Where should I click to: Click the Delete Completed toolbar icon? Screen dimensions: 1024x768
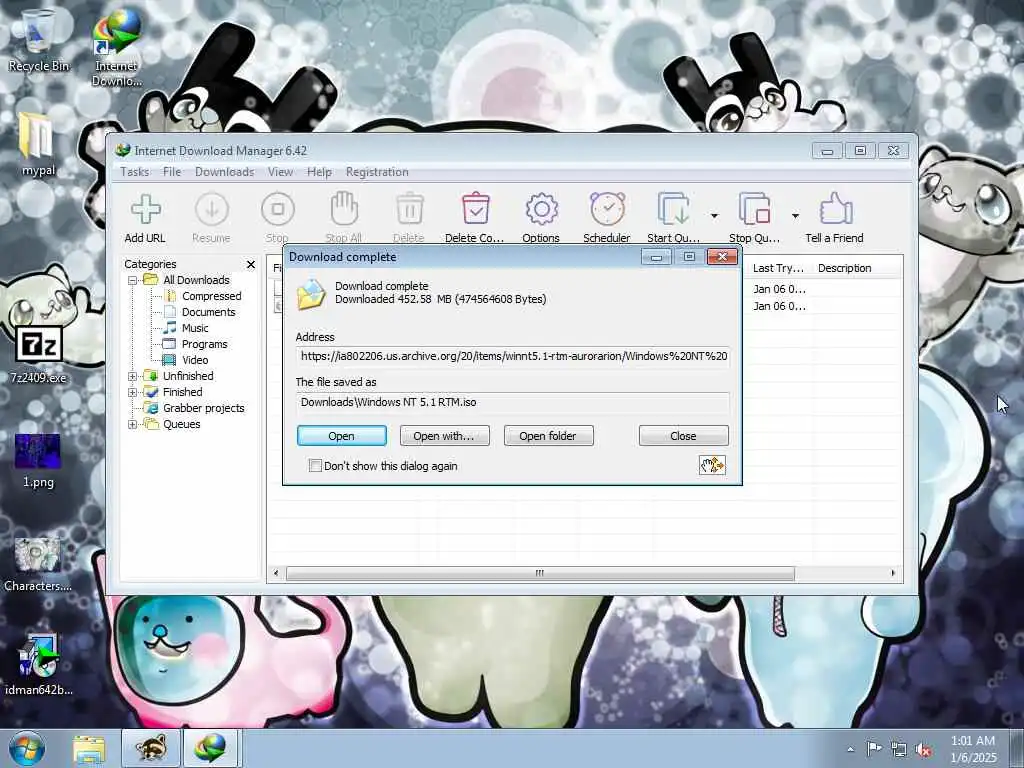(475, 209)
